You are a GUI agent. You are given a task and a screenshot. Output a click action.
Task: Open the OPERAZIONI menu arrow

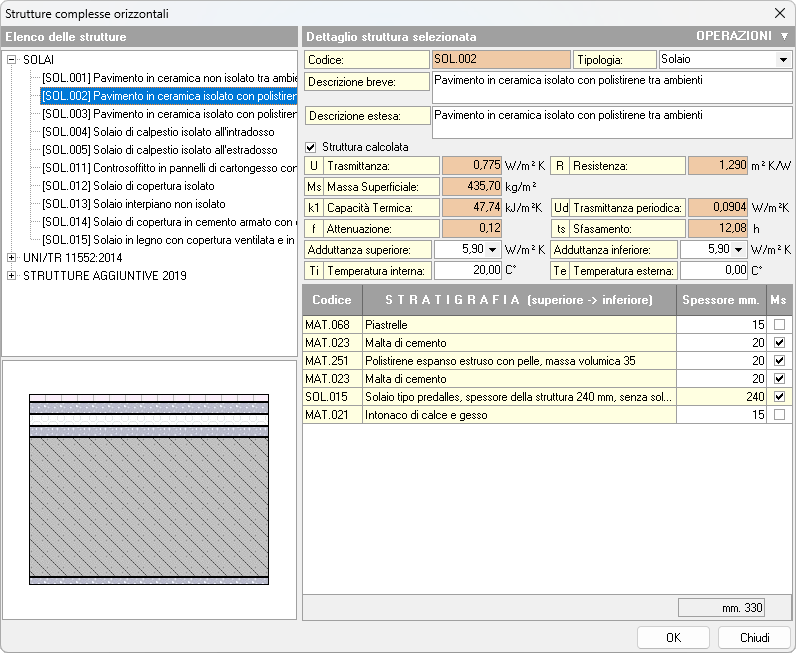point(783,36)
